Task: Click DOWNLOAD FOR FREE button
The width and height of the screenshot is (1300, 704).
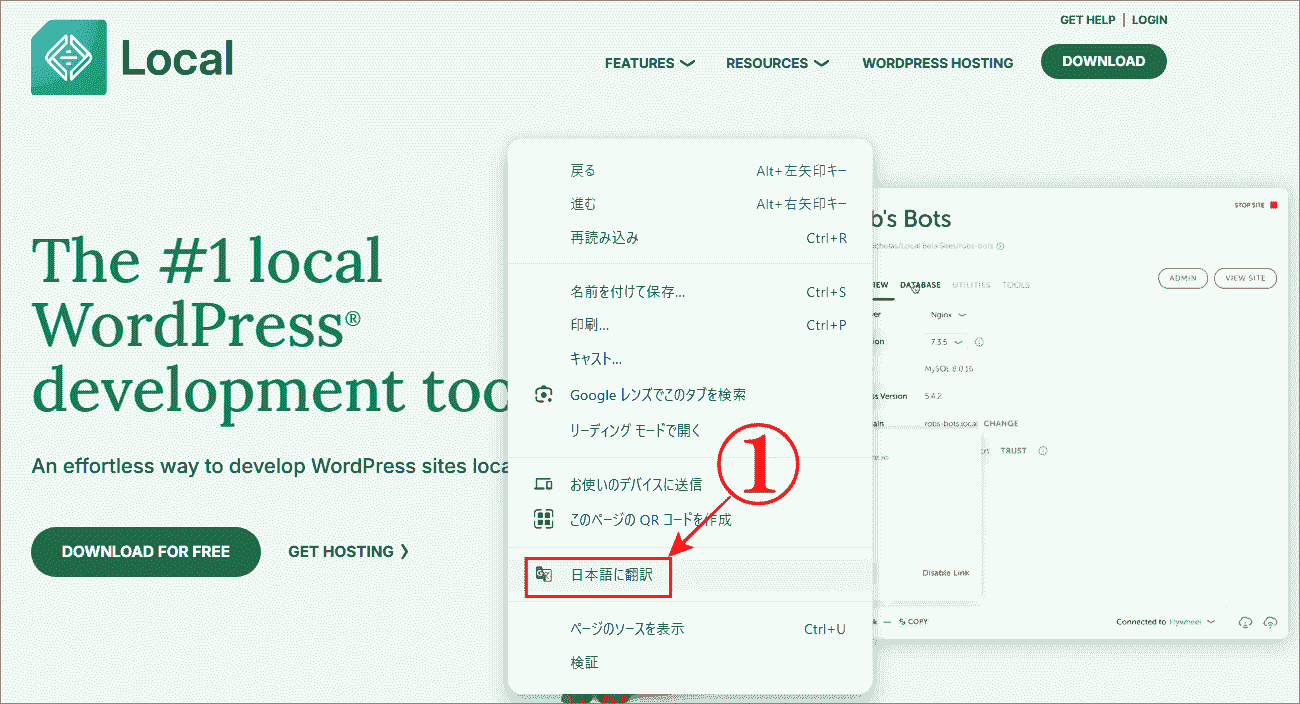Action: [146, 552]
